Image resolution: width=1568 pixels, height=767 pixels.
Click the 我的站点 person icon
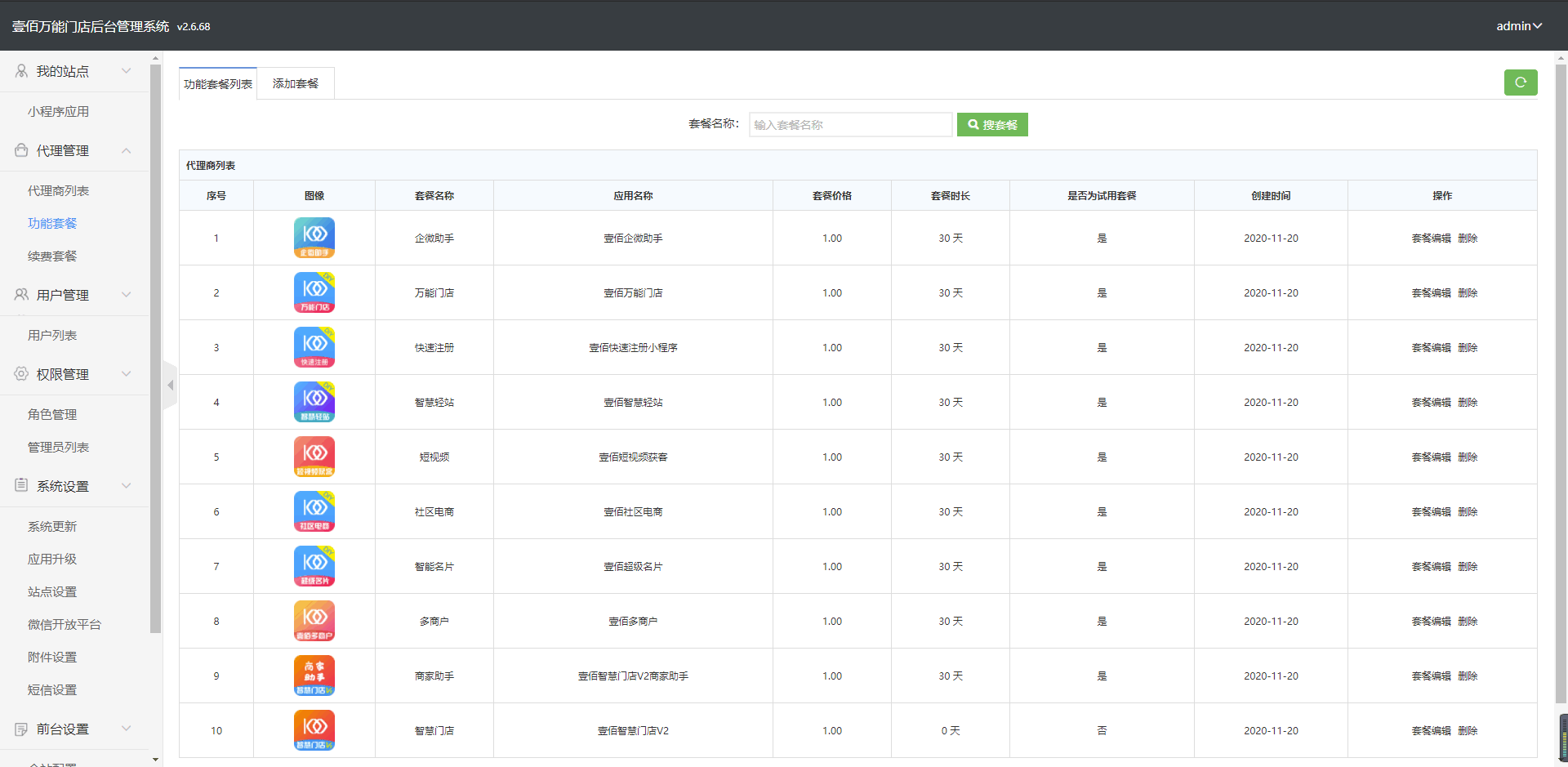(21, 71)
